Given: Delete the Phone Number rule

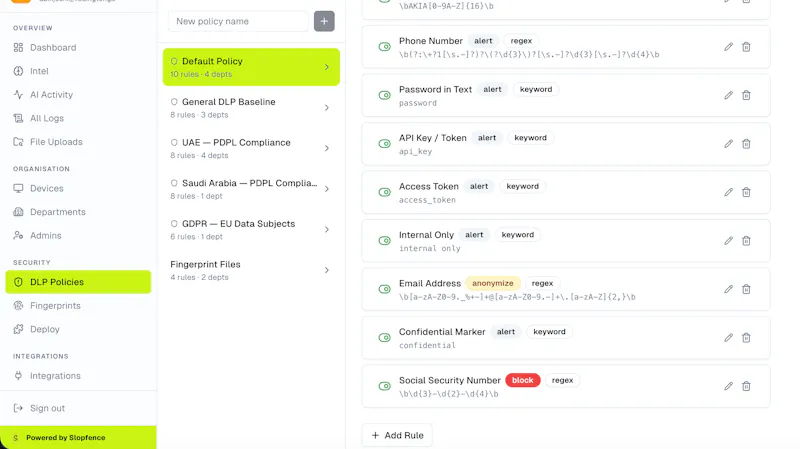Looking at the screenshot, I should pos(746,47).
